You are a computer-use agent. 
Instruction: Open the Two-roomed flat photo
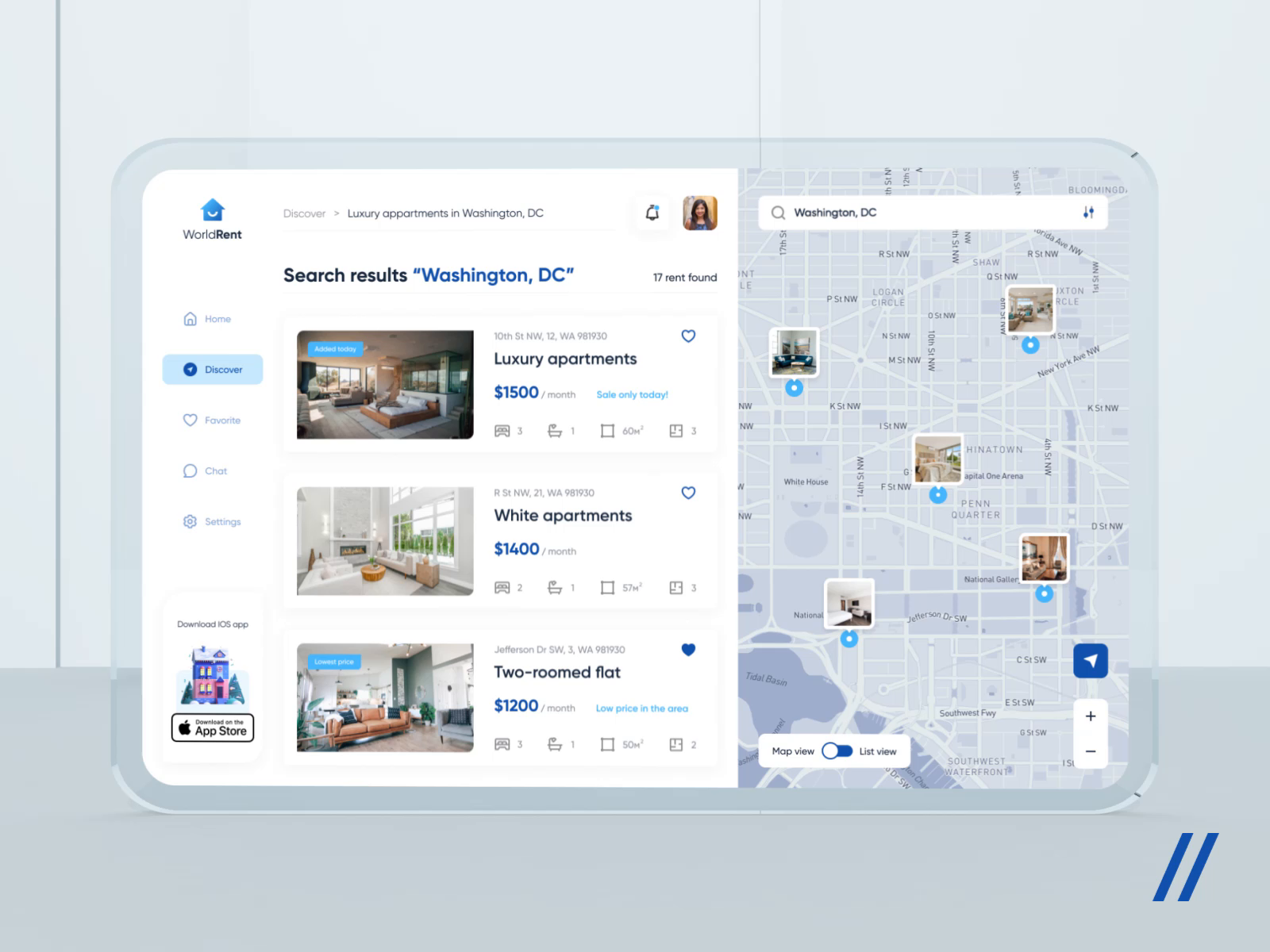click(x=385, y=698)
